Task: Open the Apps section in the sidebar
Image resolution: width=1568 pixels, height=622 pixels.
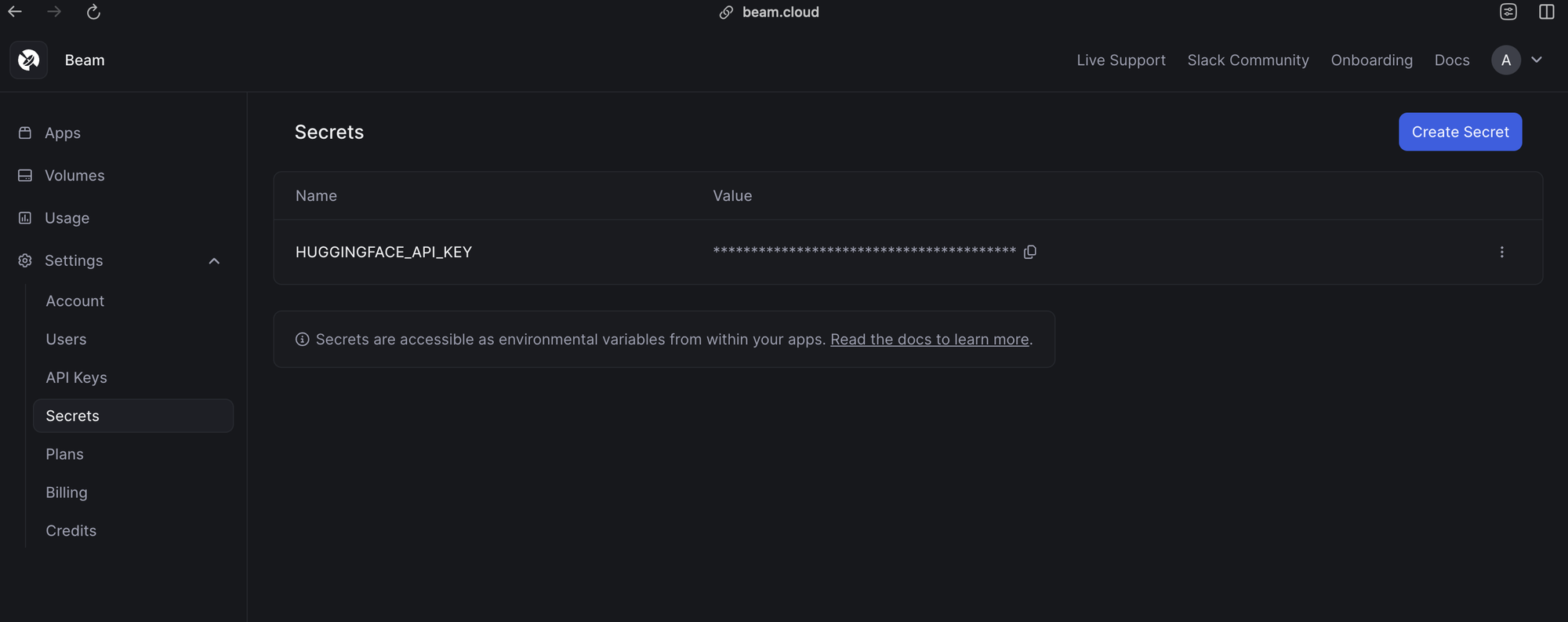Action: coord(63,133)
